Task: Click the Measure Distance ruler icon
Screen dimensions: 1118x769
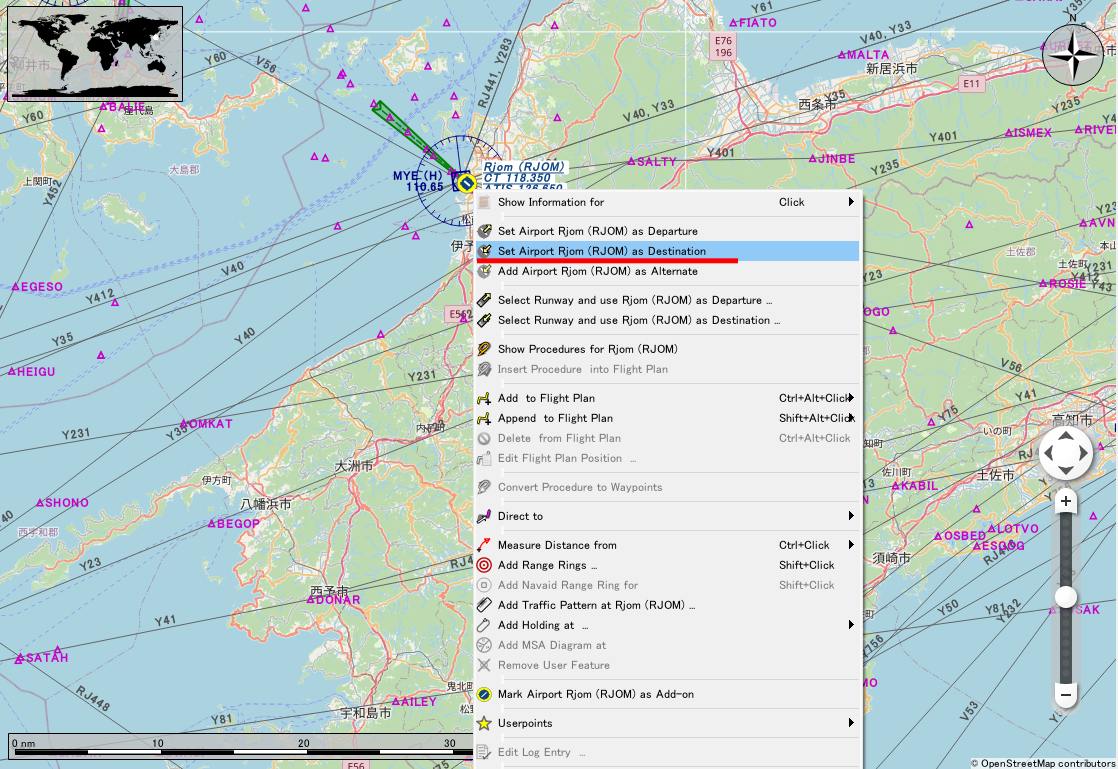Action: click(484, 545)
